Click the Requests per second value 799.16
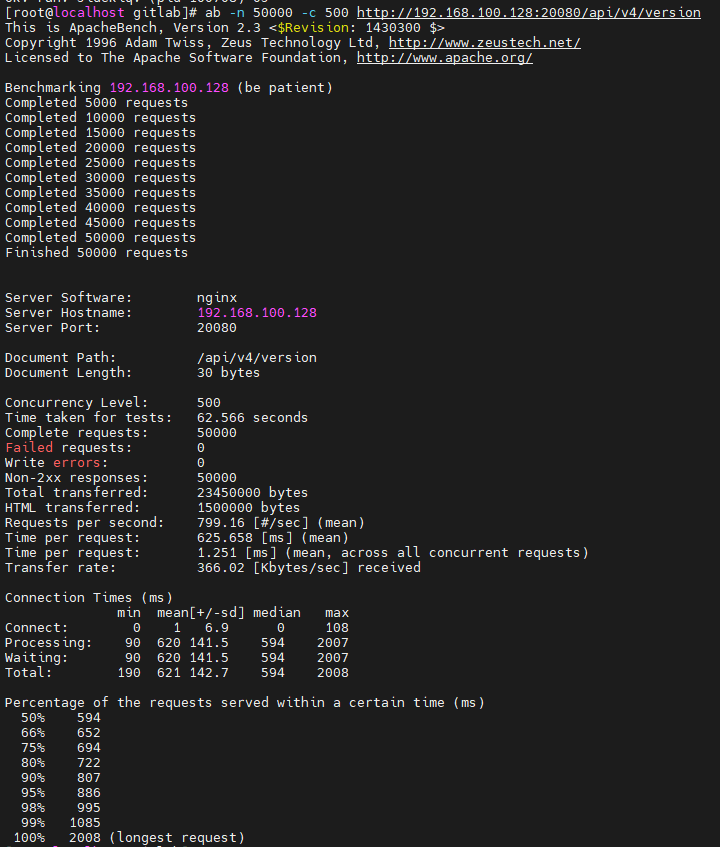The height and width of the screenshot is (847, 720). [221, 523]
